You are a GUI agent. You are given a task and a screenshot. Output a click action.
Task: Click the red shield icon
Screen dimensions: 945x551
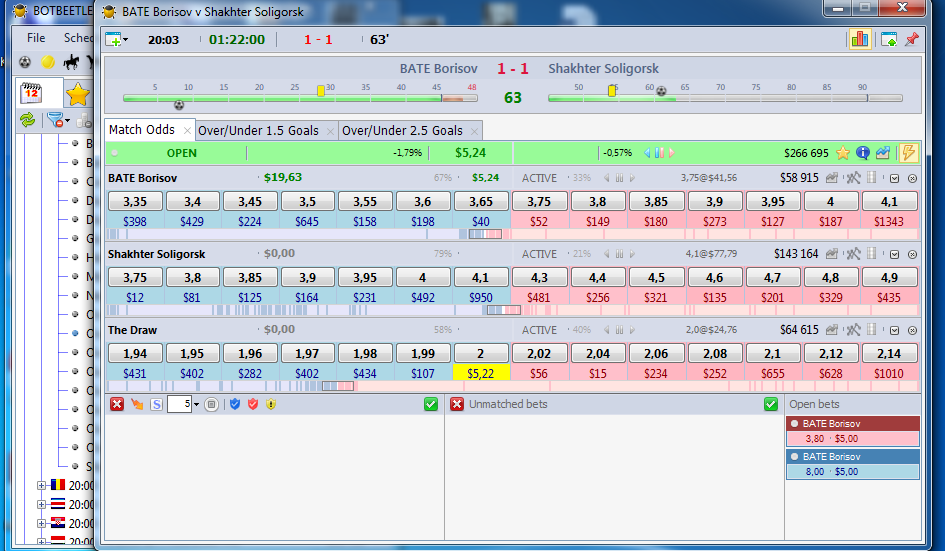click(x=253, y=404)
